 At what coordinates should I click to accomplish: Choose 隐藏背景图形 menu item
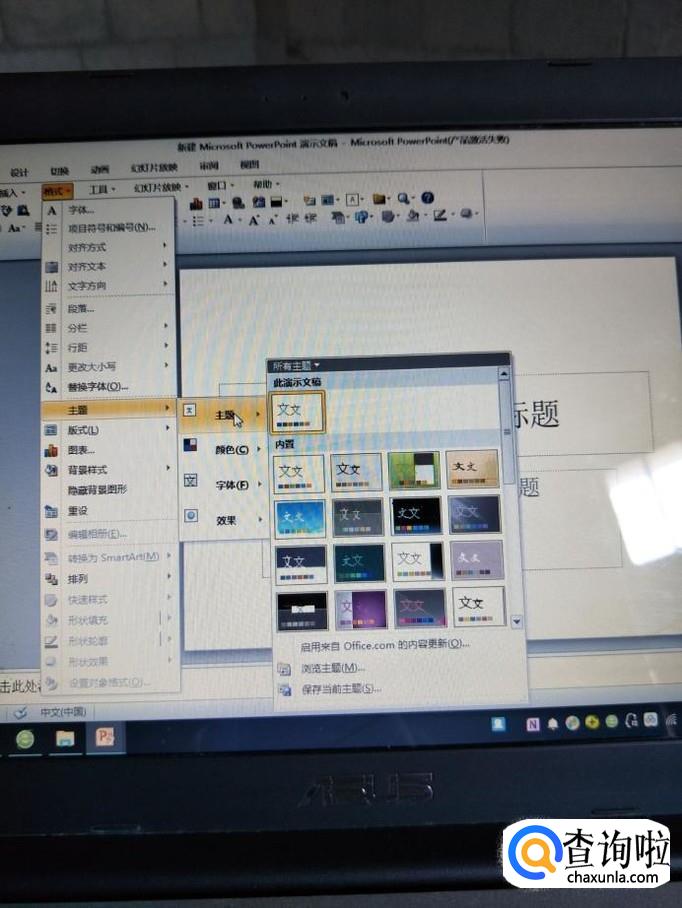pos(109,490)
